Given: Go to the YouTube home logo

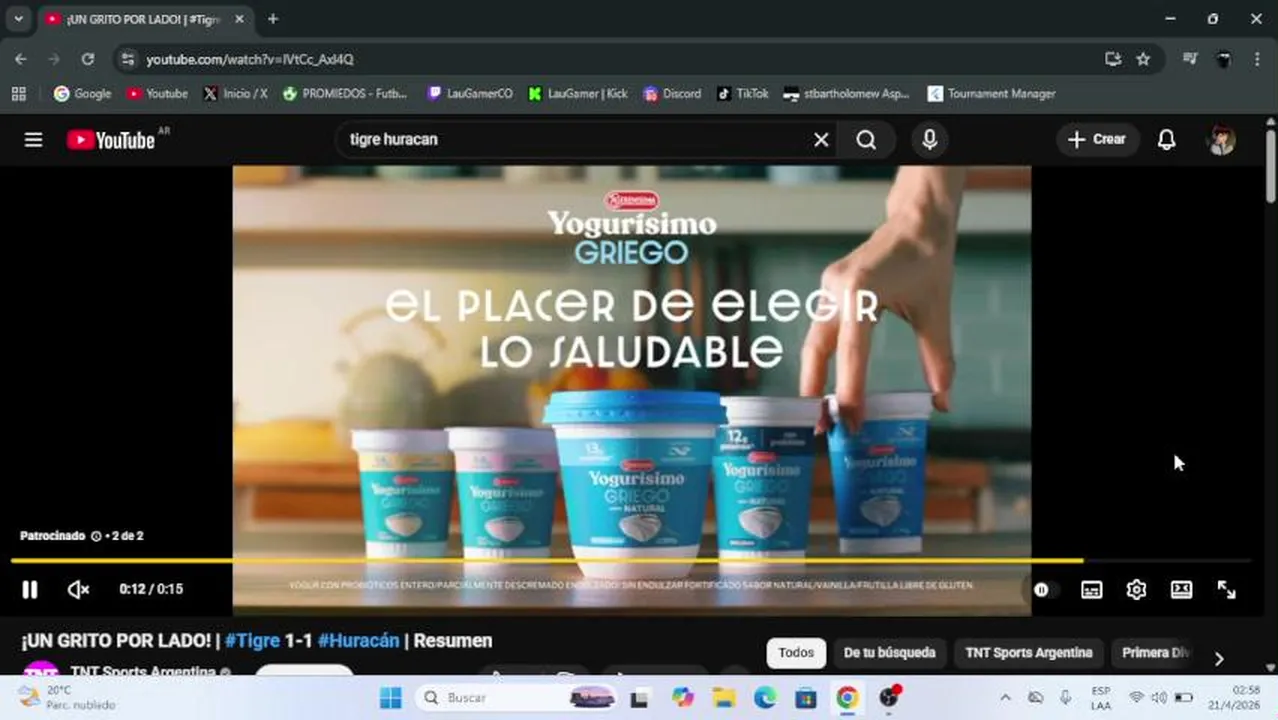Looking at the screenshot, I should [x=111, y=140].
